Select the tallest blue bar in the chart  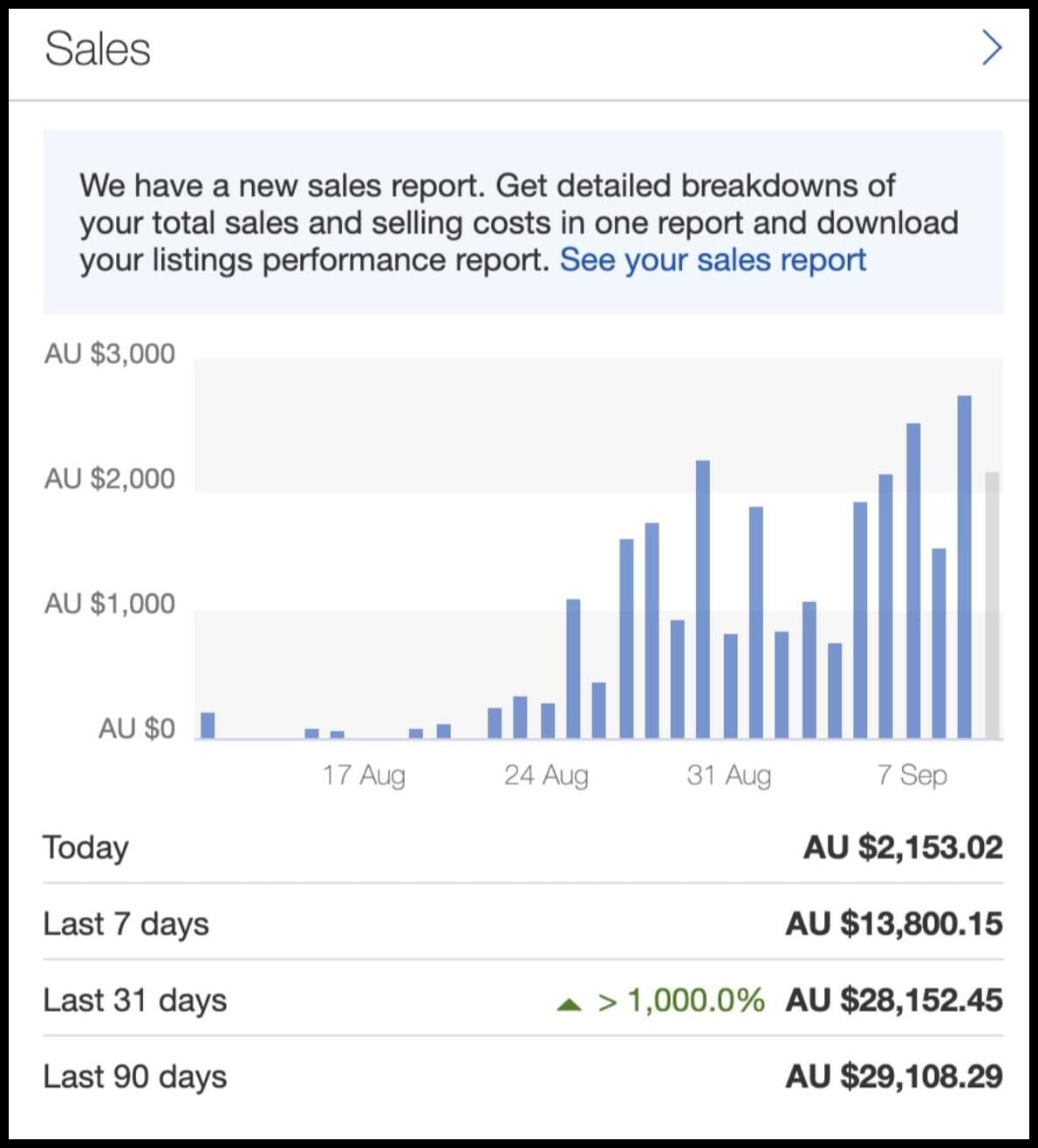pyautogui.click(x=964, y=567)
